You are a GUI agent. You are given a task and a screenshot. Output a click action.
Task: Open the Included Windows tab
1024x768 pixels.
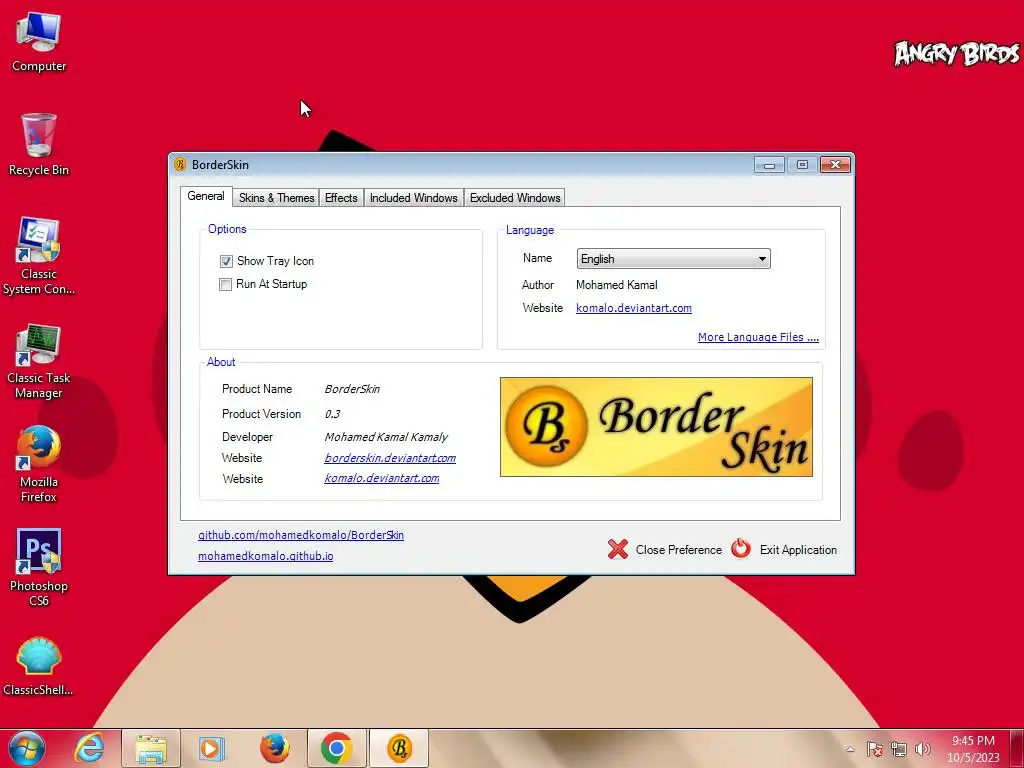point(413,198)
